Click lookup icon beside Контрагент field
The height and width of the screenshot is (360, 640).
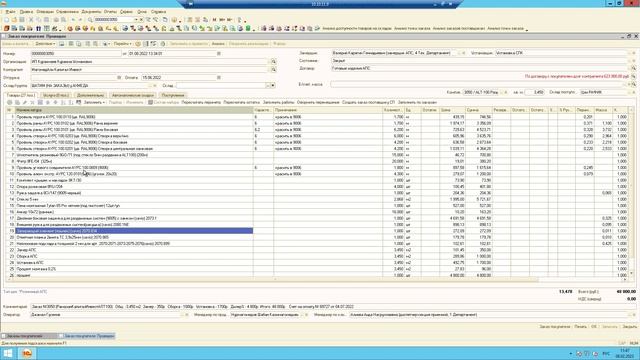(x=273, y=70)
